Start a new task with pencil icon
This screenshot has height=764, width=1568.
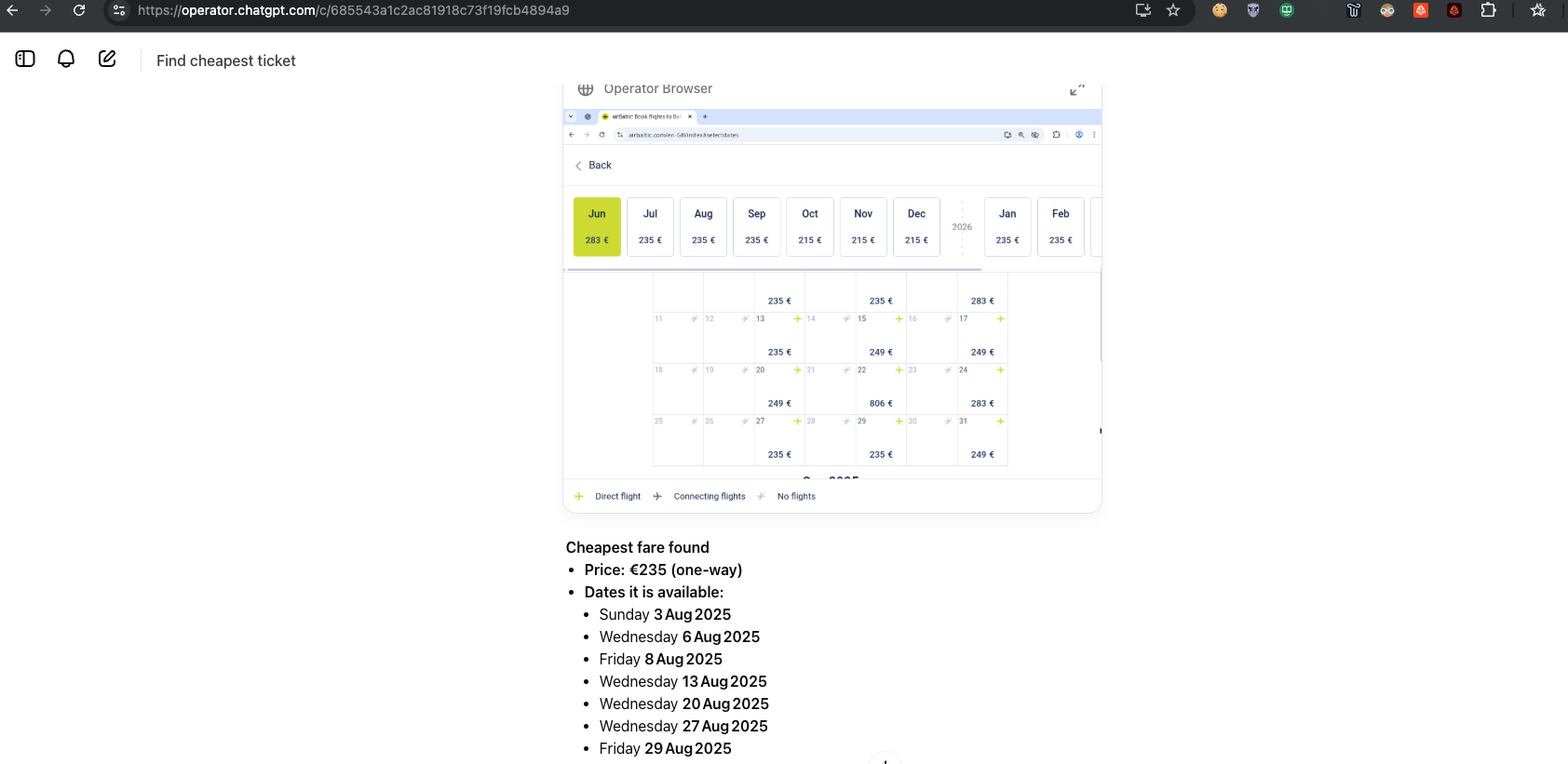[107, 59]
